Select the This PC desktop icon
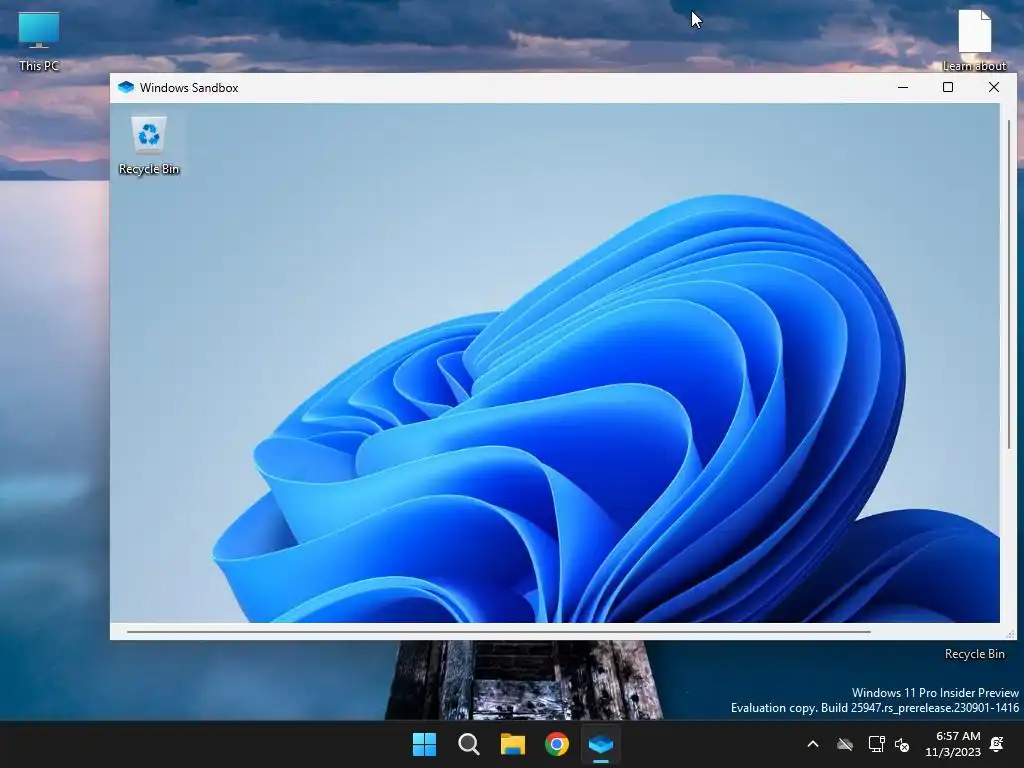 pyautogui.click(x=39, y=41)
